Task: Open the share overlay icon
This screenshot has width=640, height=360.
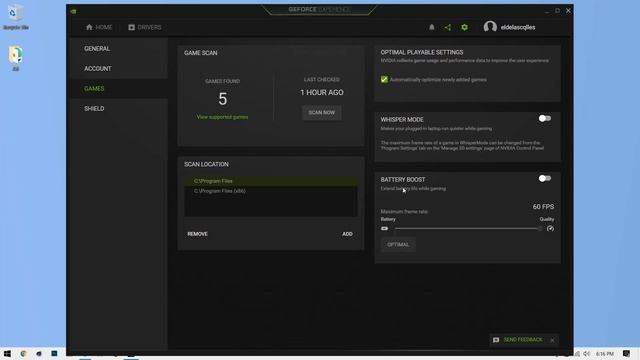Action: pos(448,27)
